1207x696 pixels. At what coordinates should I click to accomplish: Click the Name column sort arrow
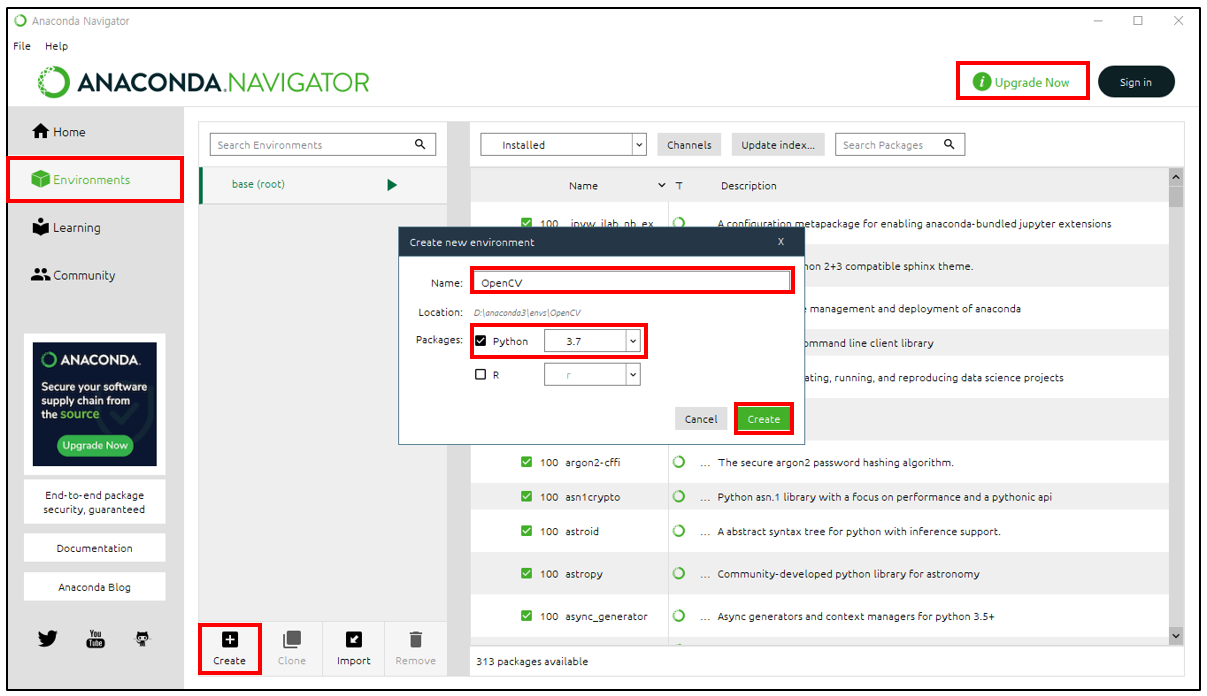pos(661,186)
